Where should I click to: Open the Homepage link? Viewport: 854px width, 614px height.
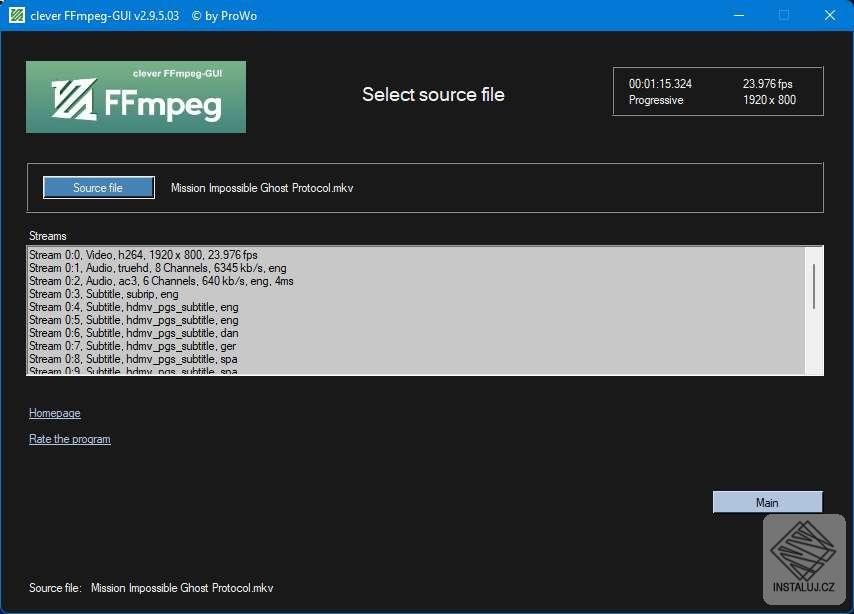coord(54,413)
